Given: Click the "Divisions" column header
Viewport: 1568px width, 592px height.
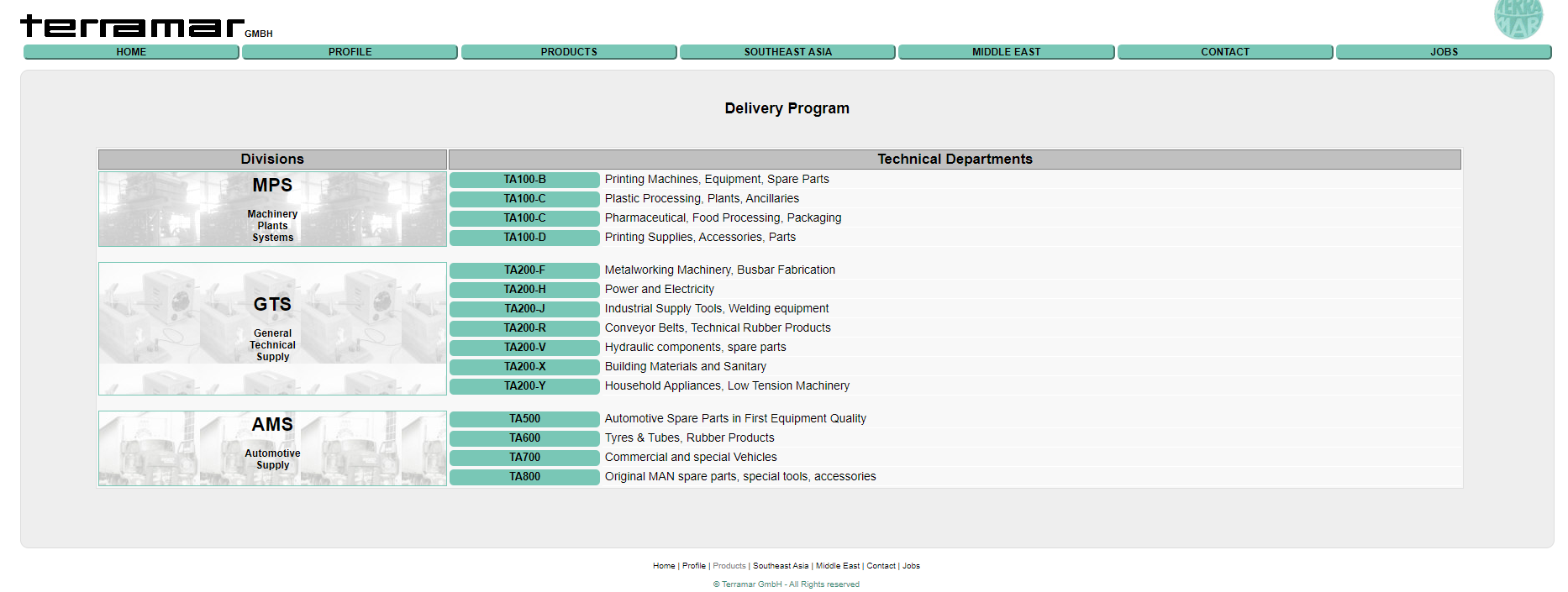Looking at the screenshot, I should coord(272,160).
